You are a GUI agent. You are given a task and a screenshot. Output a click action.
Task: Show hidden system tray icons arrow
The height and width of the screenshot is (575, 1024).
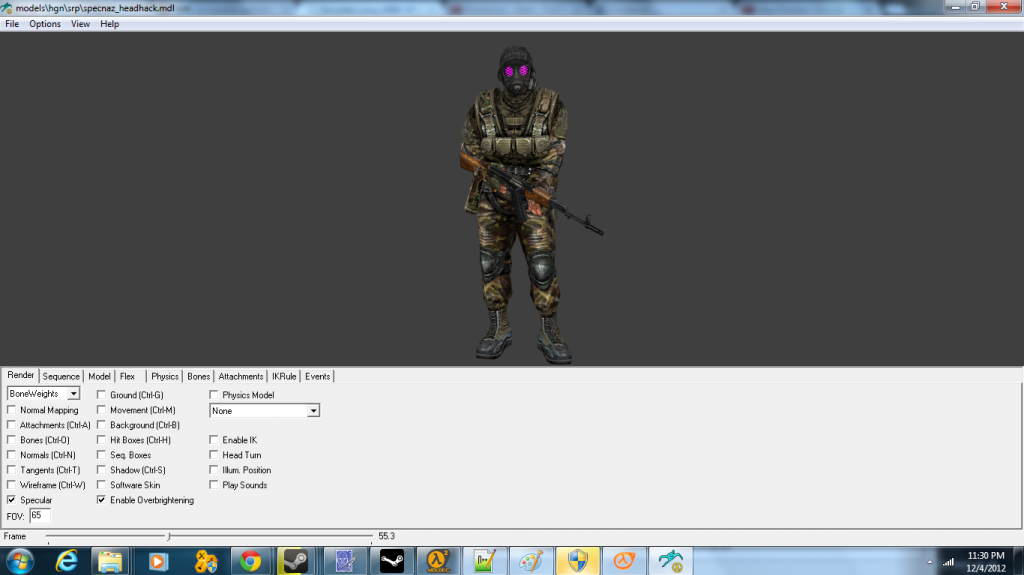[x=930, y=562]
